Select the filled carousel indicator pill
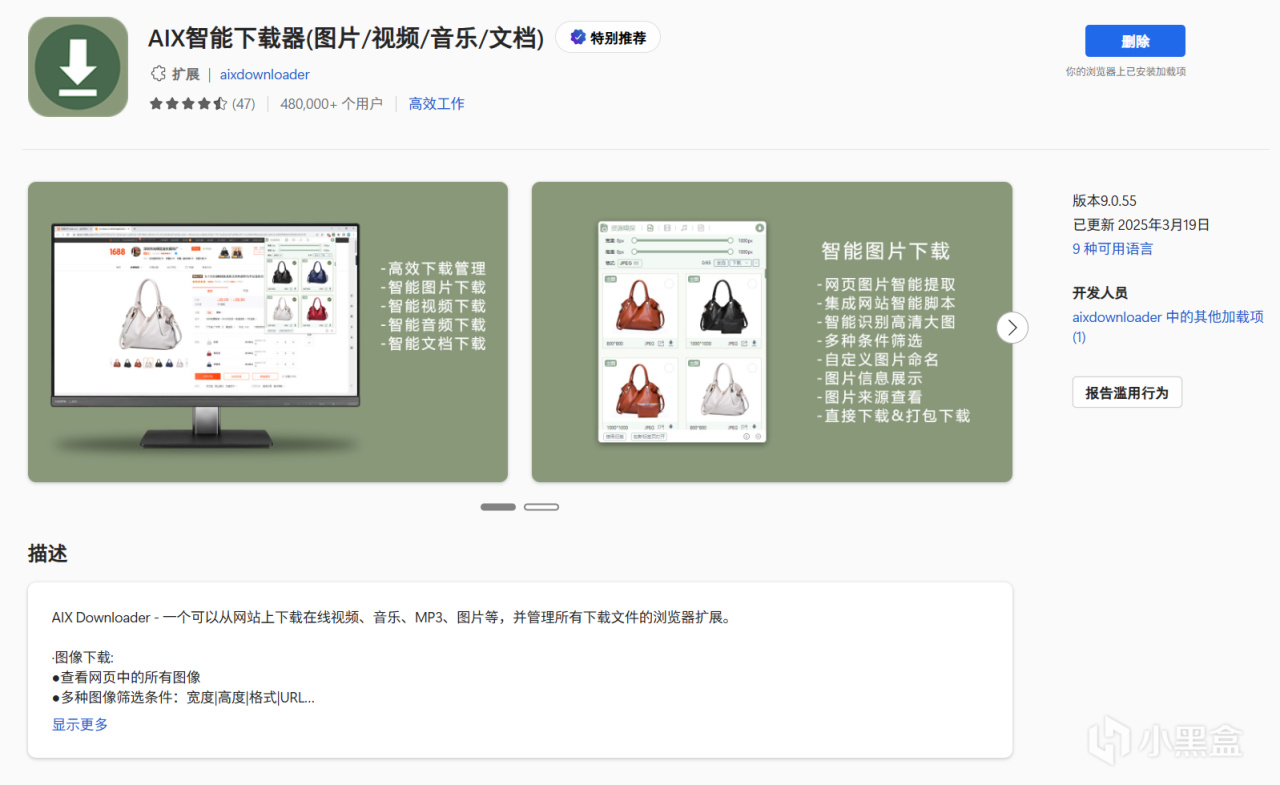 tap(498, 507)
